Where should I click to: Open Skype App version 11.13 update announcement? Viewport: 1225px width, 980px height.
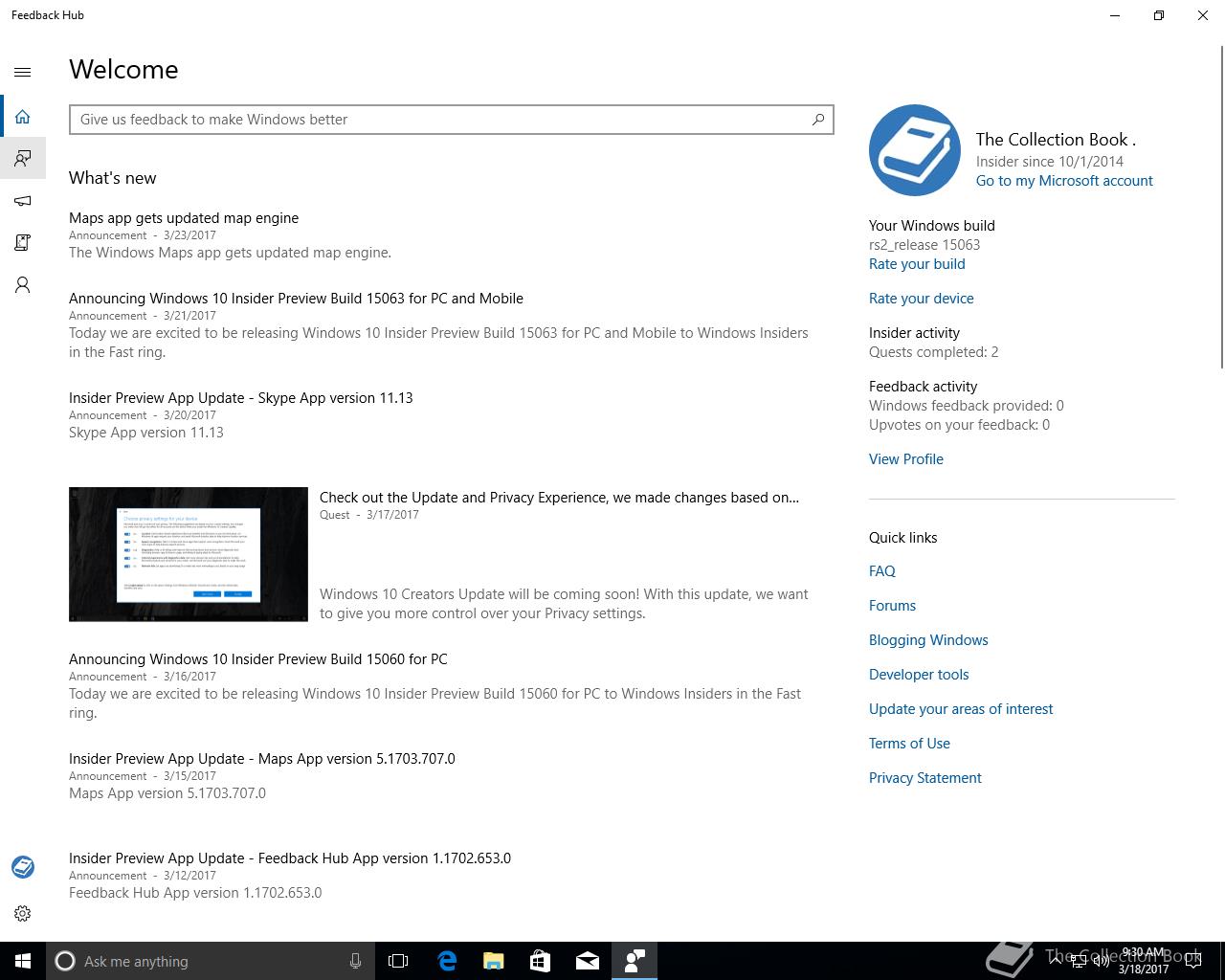(241, 398)
